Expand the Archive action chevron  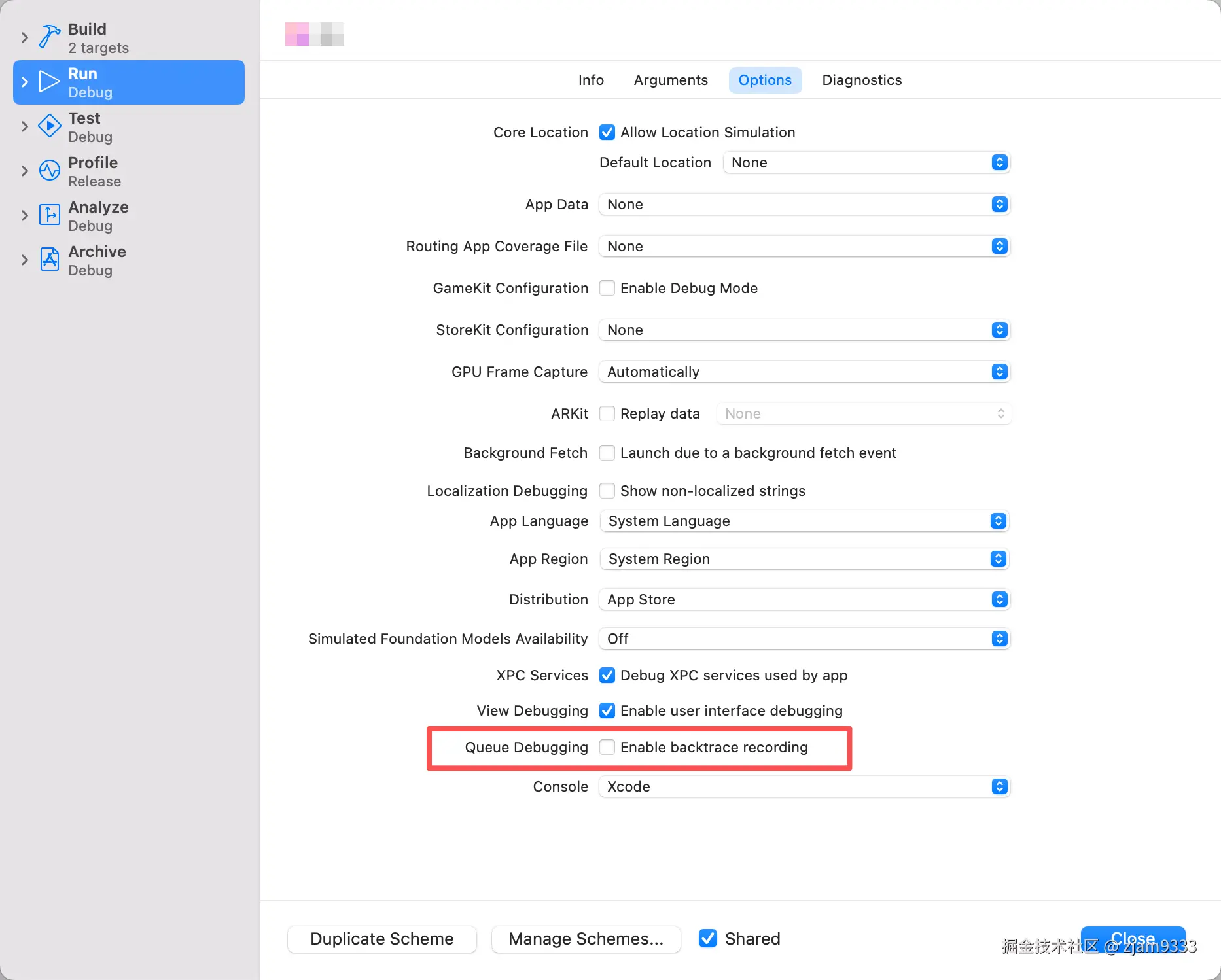click(25, 260)
